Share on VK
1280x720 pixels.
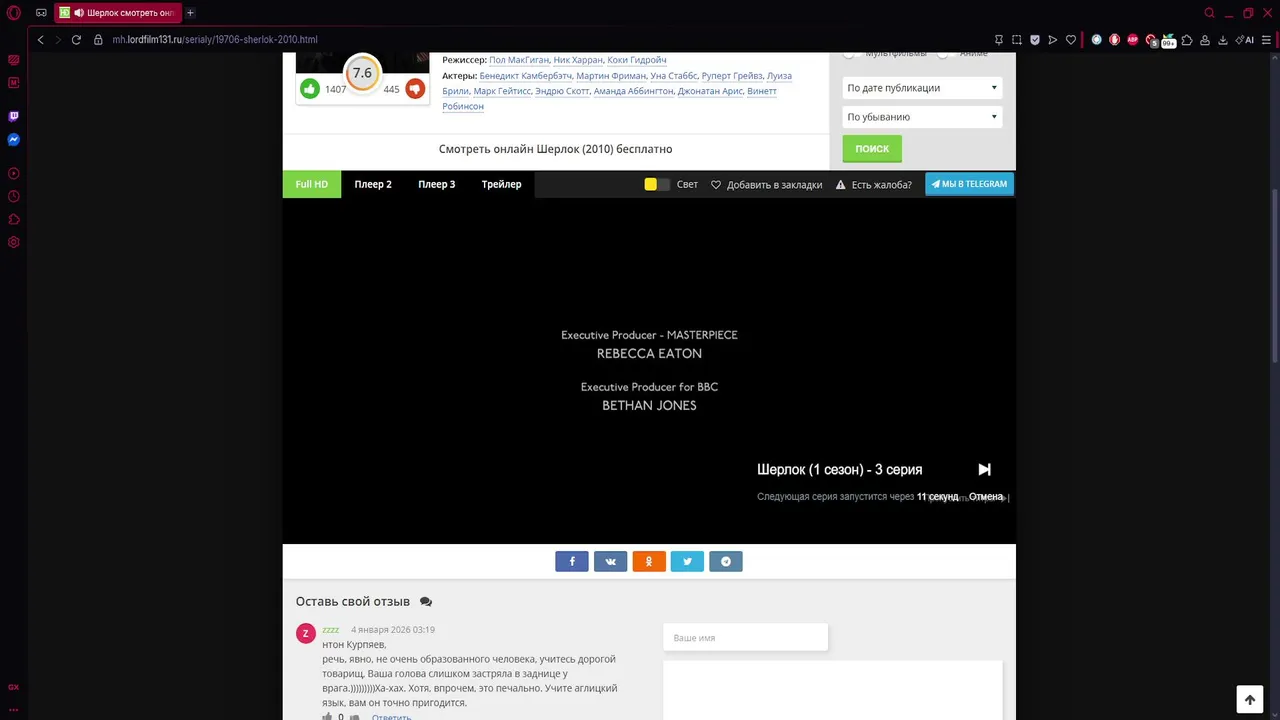(610, 561)
